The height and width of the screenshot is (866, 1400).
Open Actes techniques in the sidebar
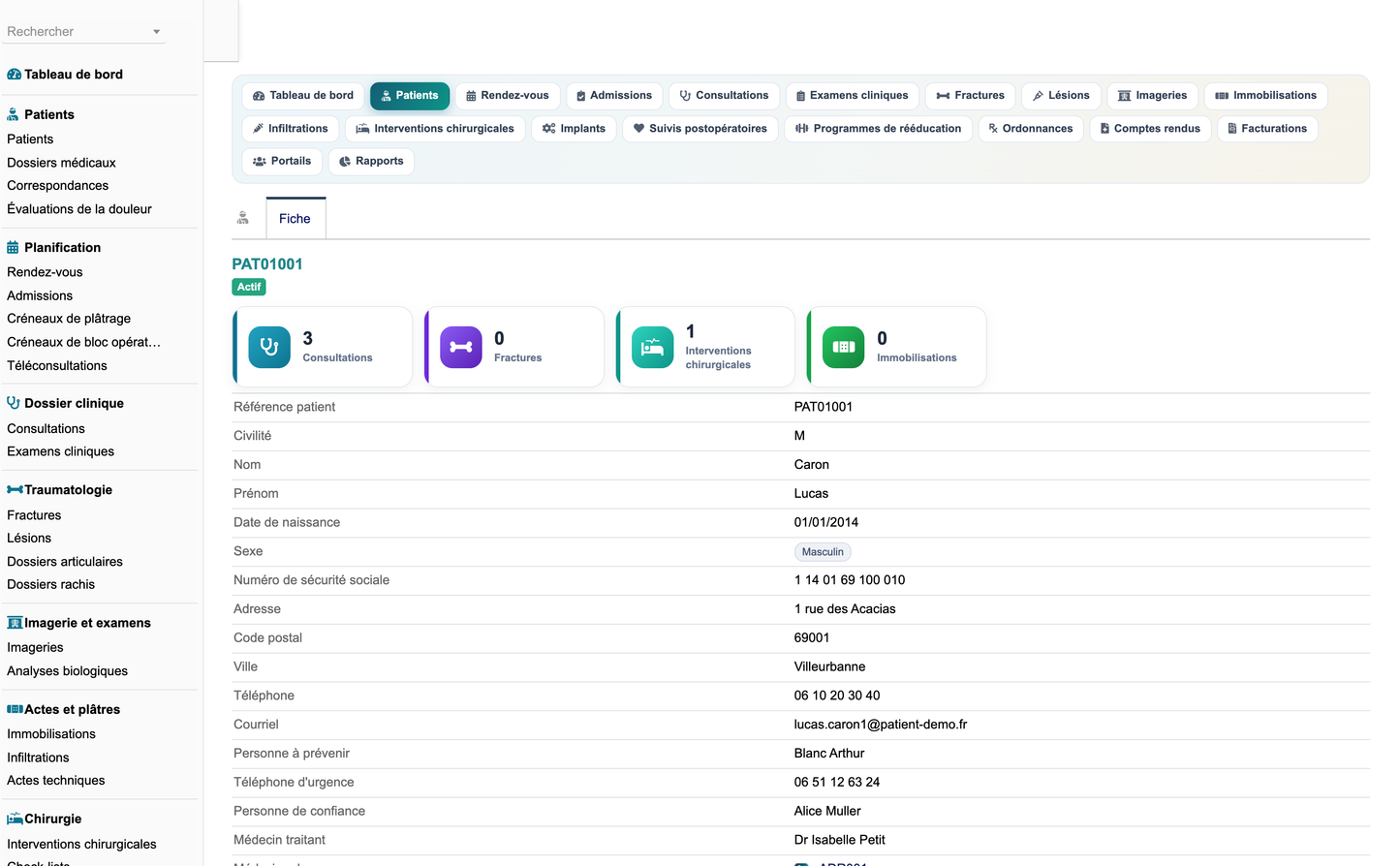(x=55, y=781)
